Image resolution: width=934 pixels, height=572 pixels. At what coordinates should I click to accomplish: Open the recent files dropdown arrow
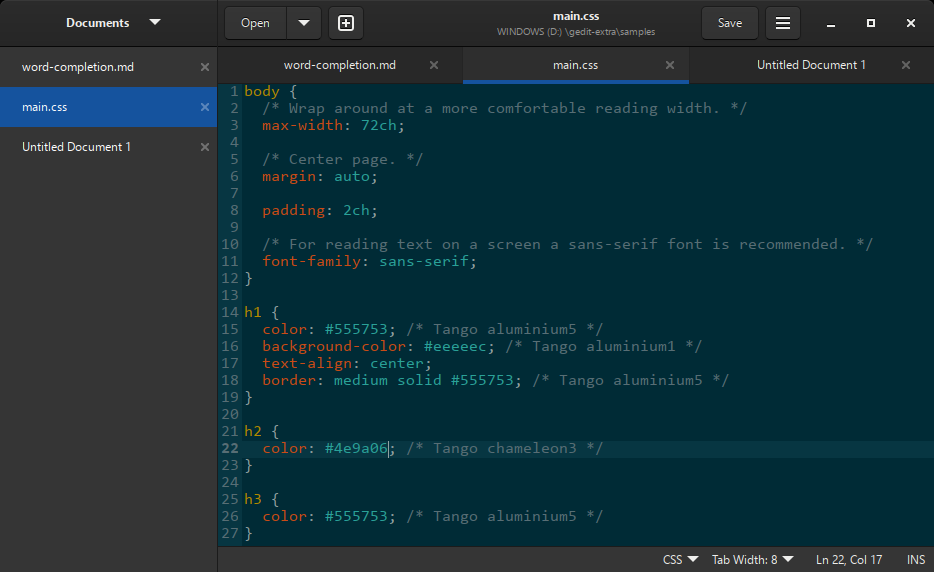point(304,23)
